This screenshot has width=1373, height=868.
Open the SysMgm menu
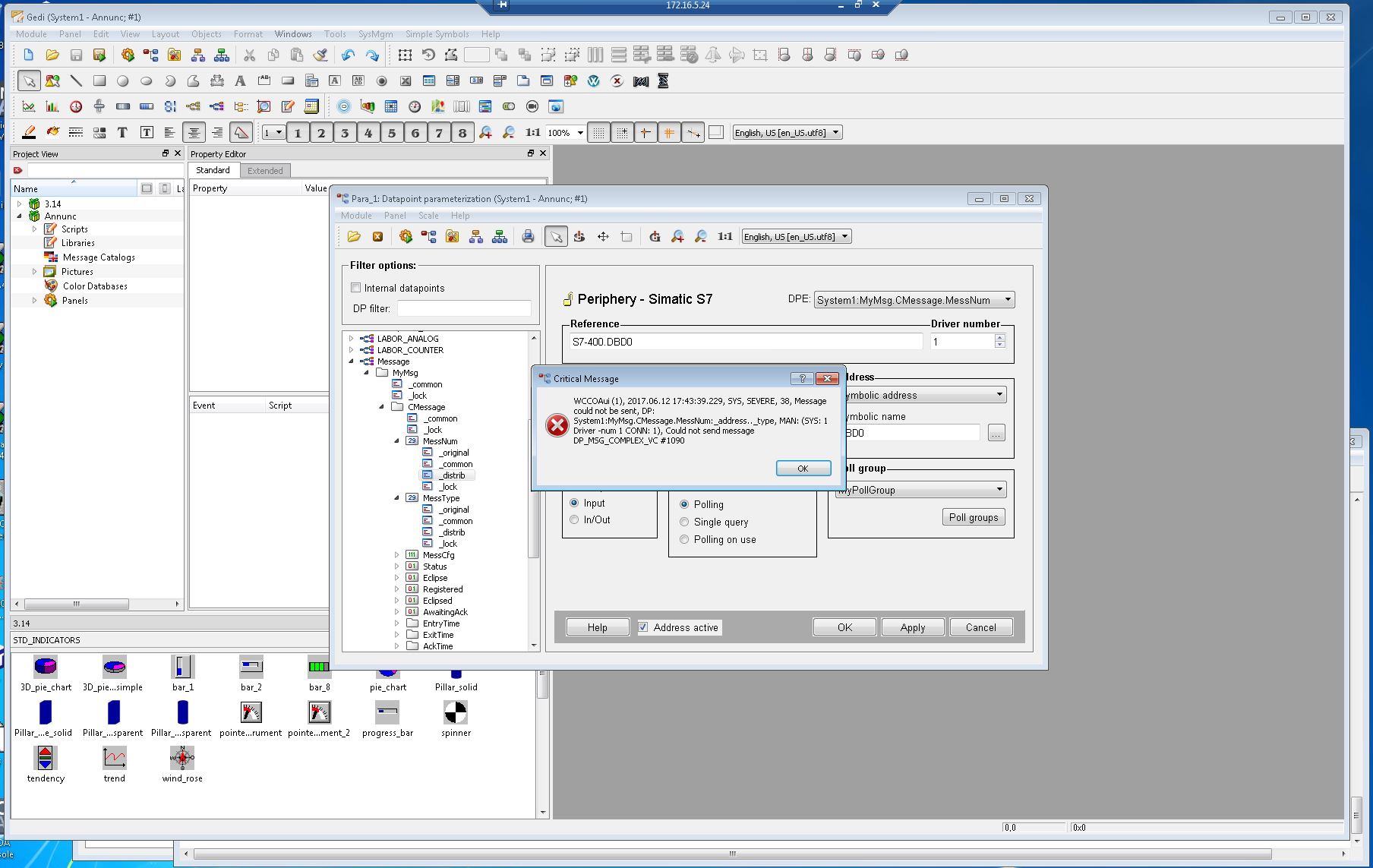click(375, 34)
